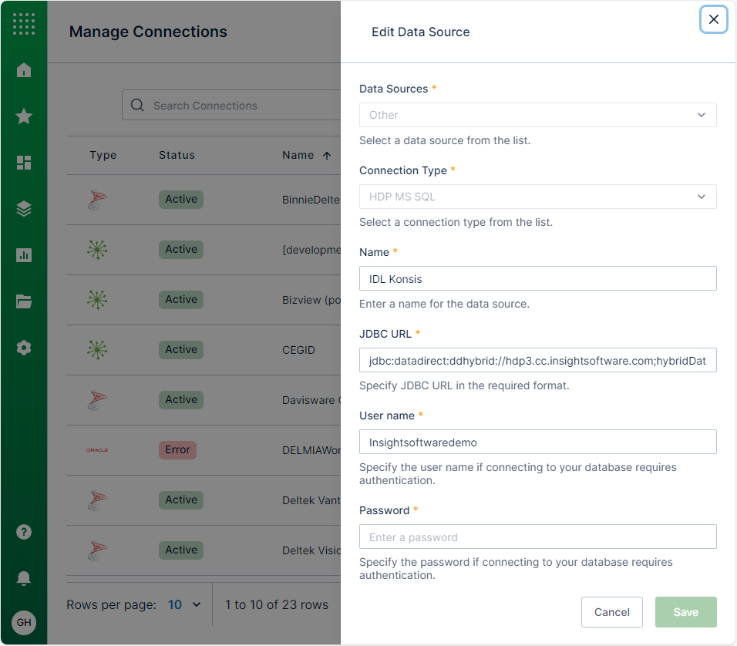Open Favorites star icon

click(x=24, y=116)
